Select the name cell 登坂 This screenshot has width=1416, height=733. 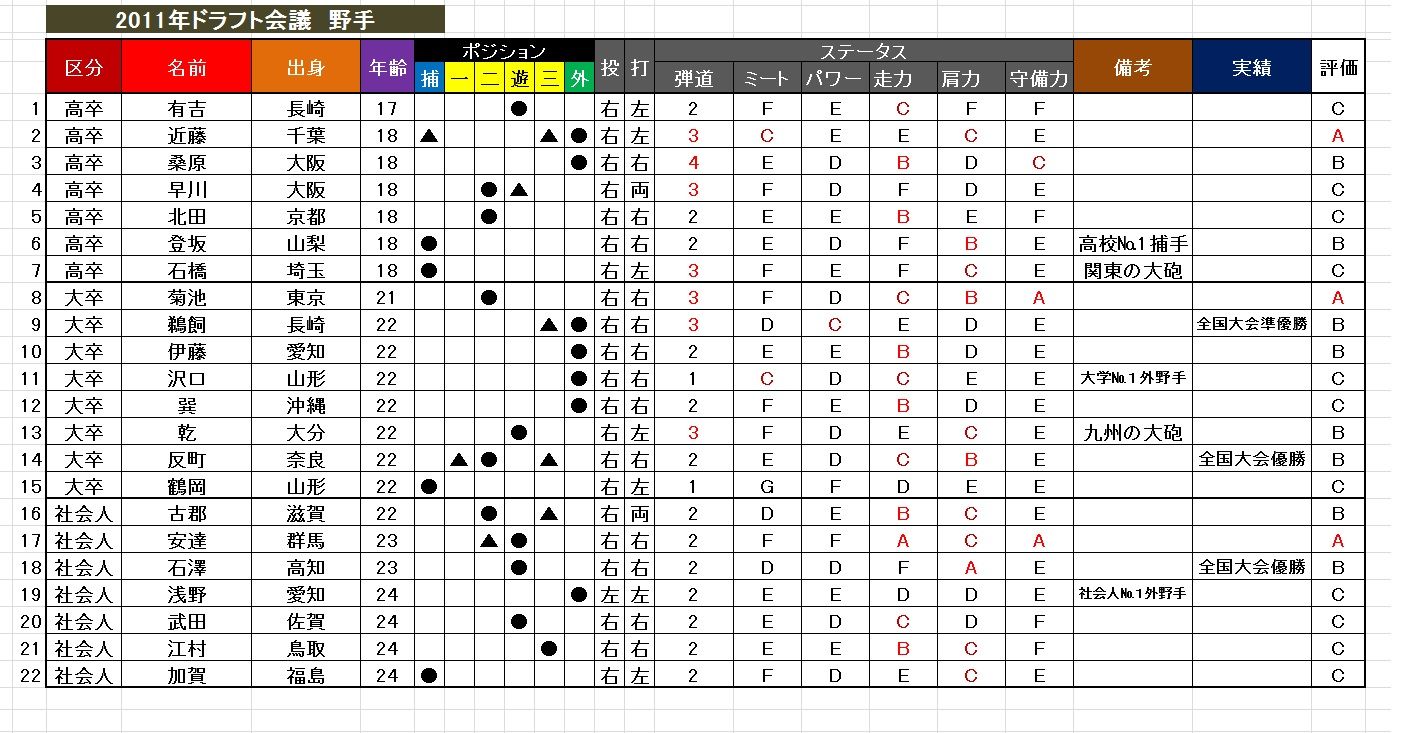(x=187, y=244)
